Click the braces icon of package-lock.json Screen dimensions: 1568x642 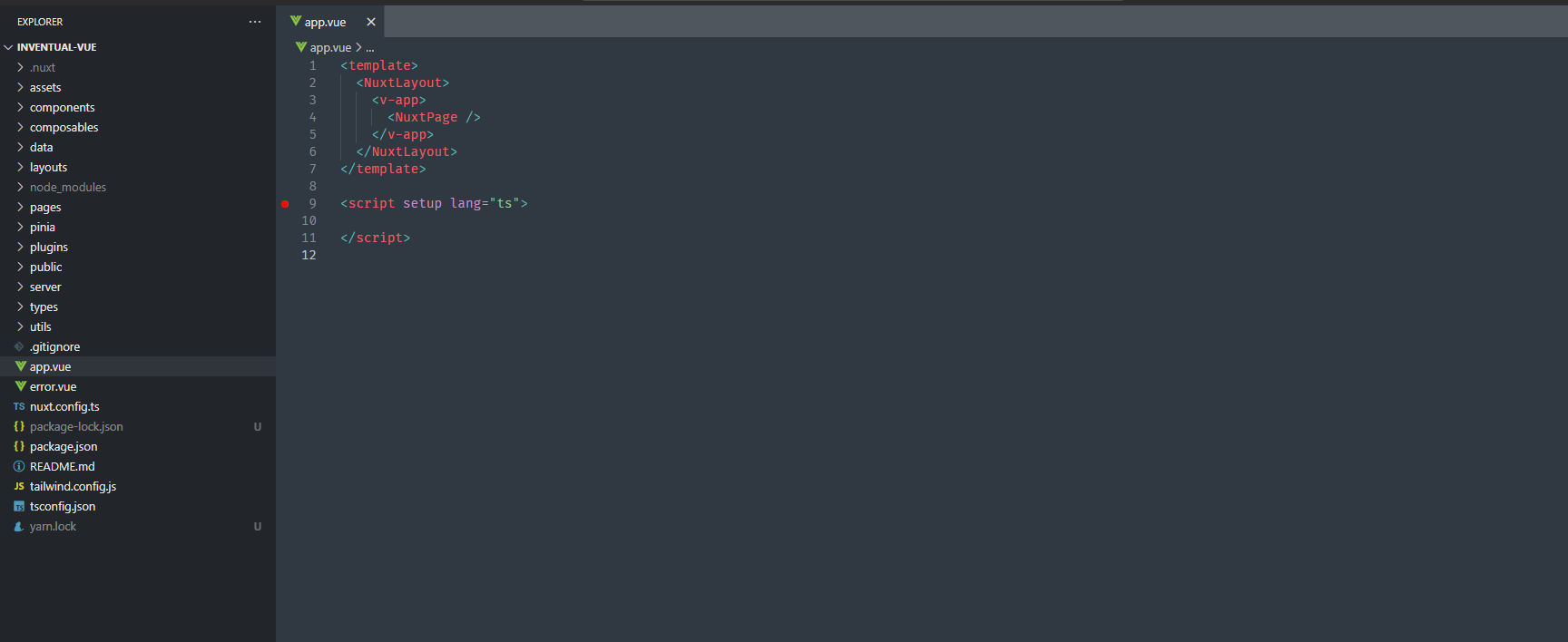(19, 426)
